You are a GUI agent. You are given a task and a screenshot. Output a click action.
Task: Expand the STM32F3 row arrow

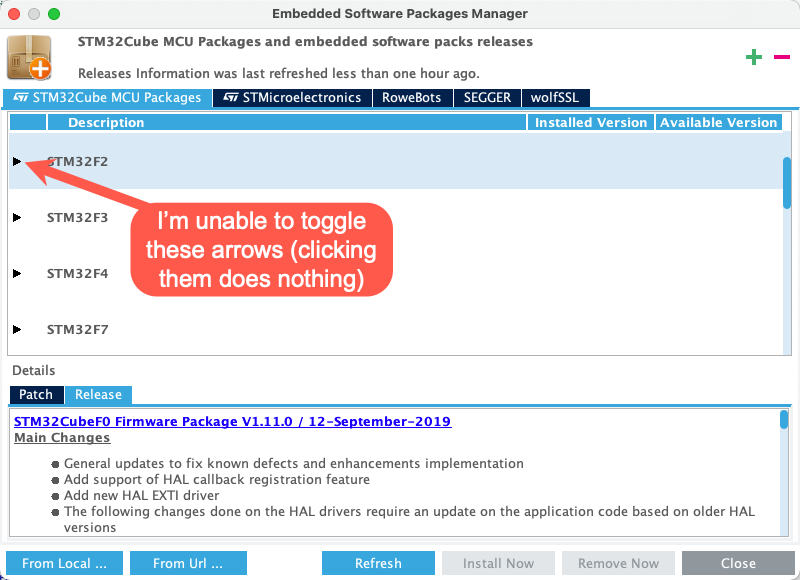click(x=17, y=218)
